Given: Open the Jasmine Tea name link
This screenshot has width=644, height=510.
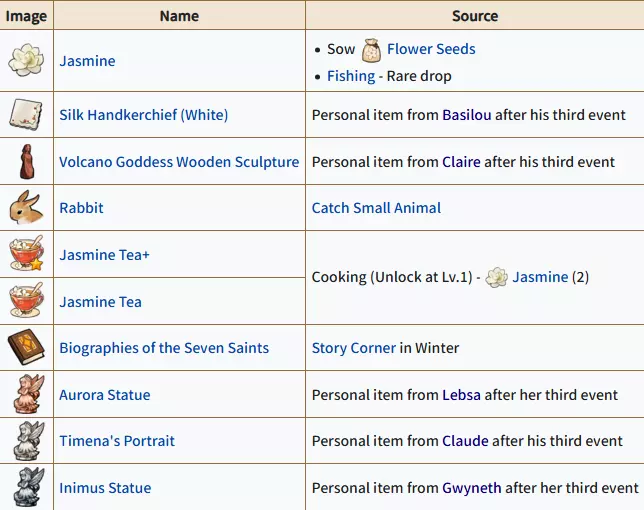Looking at the screenshot, I should pos(100,302).
